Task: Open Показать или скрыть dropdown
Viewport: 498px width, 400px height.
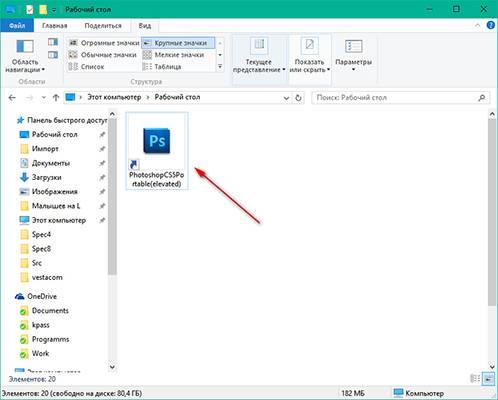Action: click(x=309, y=56)
